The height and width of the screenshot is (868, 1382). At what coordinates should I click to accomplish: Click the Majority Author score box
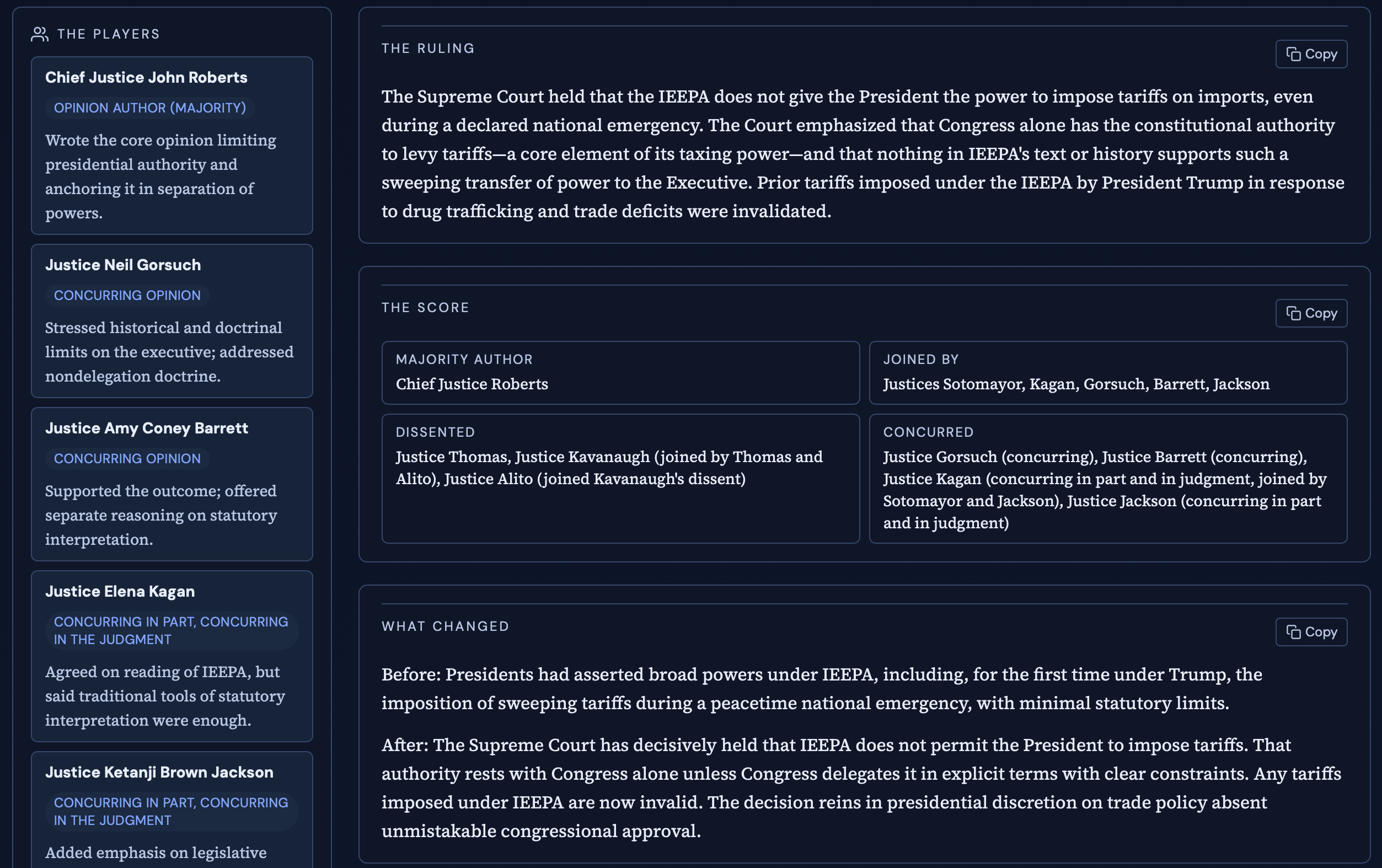pyautogui.click(x=620, y=373)
